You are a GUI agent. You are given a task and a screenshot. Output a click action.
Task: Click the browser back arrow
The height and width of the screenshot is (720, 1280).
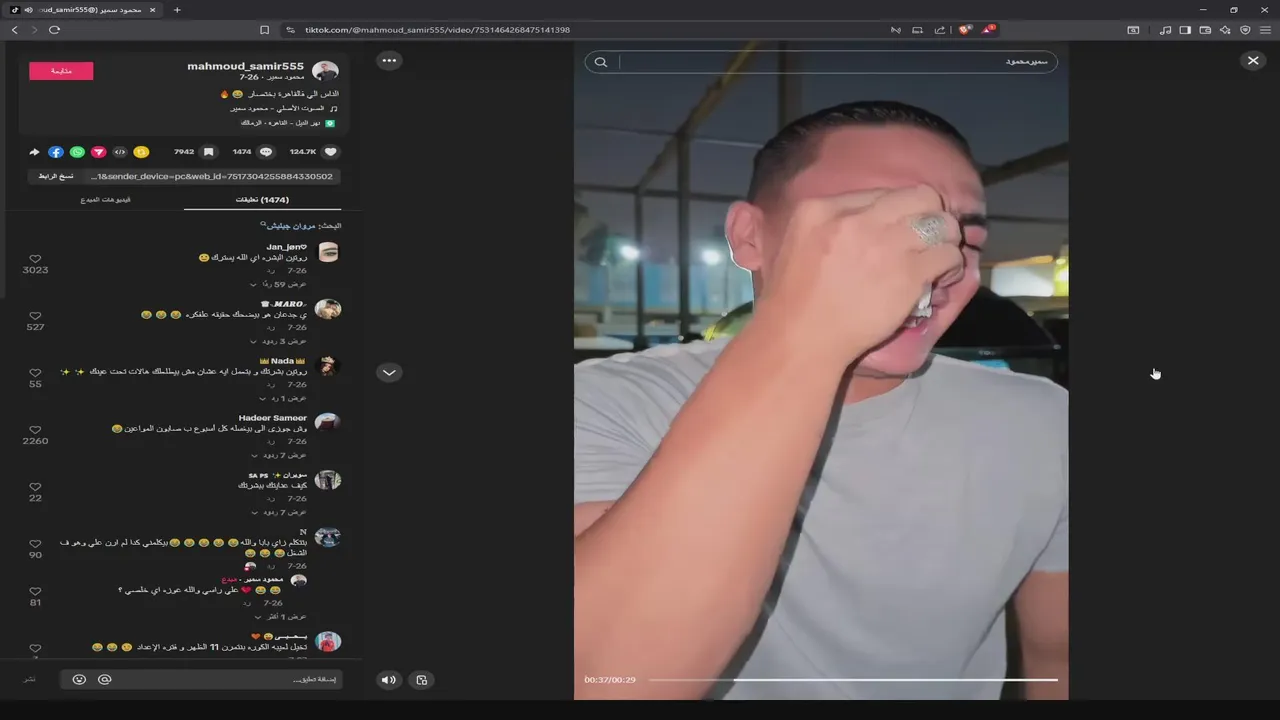(x=14, y=30)
